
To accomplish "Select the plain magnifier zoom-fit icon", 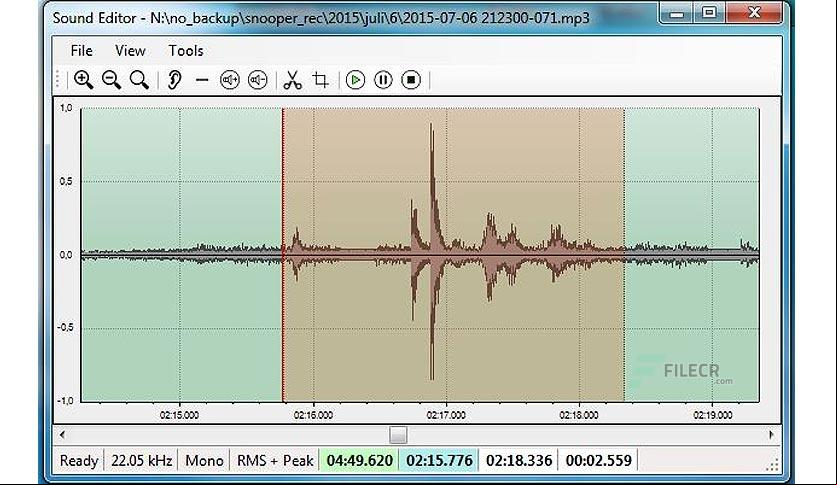I will pos(139,80).
